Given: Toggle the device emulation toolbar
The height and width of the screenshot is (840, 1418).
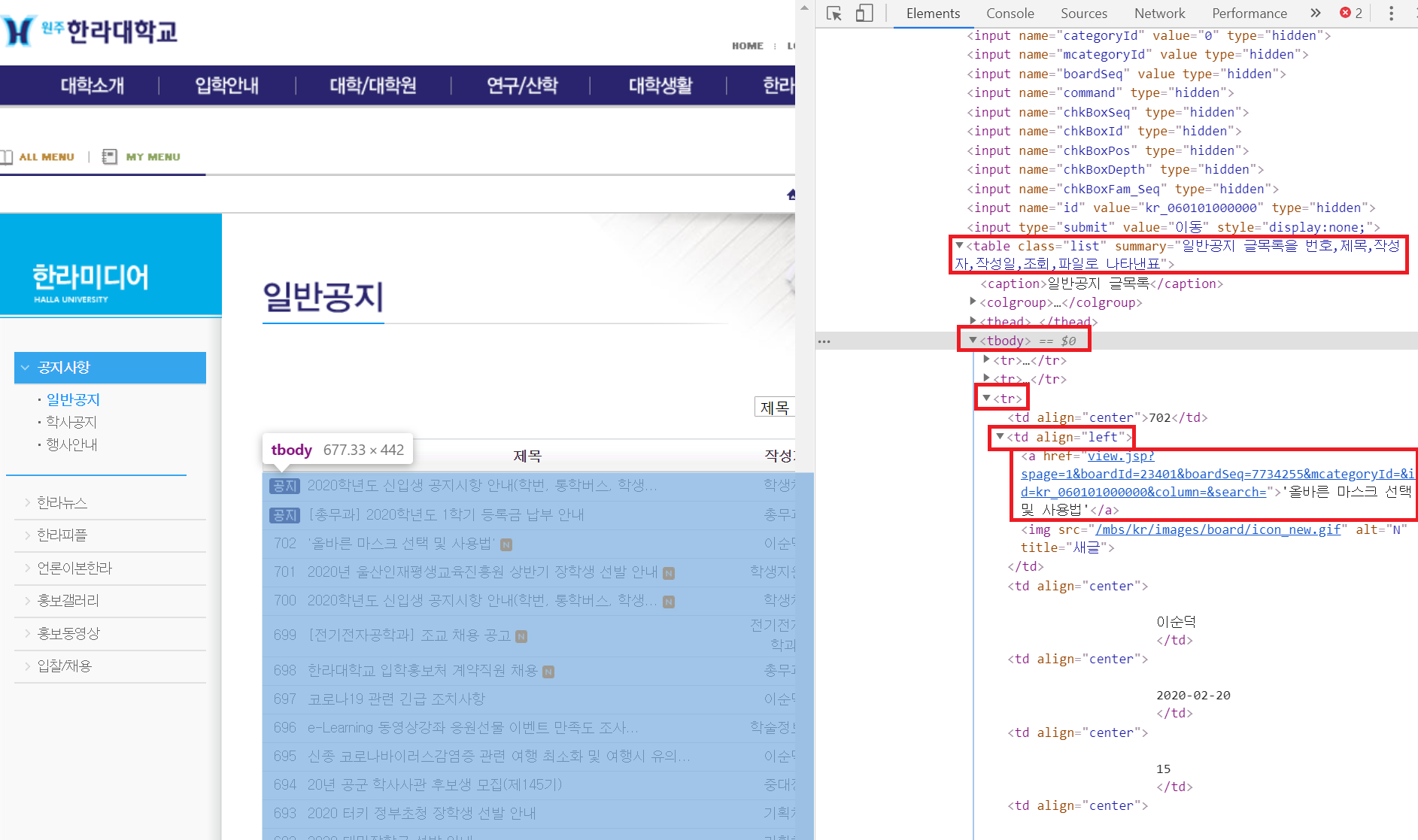Looking at the screenshot, I should [x=863, y=13].
